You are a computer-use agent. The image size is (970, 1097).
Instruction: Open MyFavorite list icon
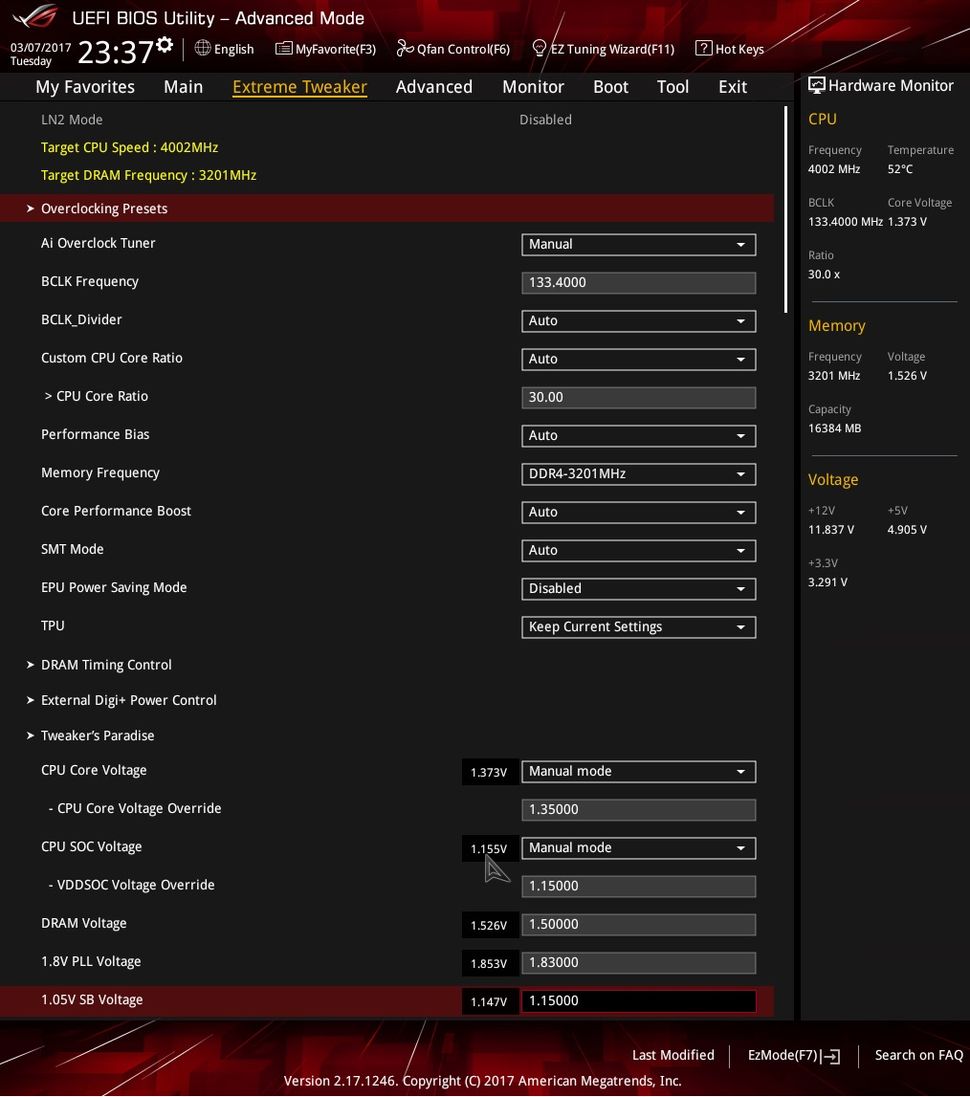(283, 48)
